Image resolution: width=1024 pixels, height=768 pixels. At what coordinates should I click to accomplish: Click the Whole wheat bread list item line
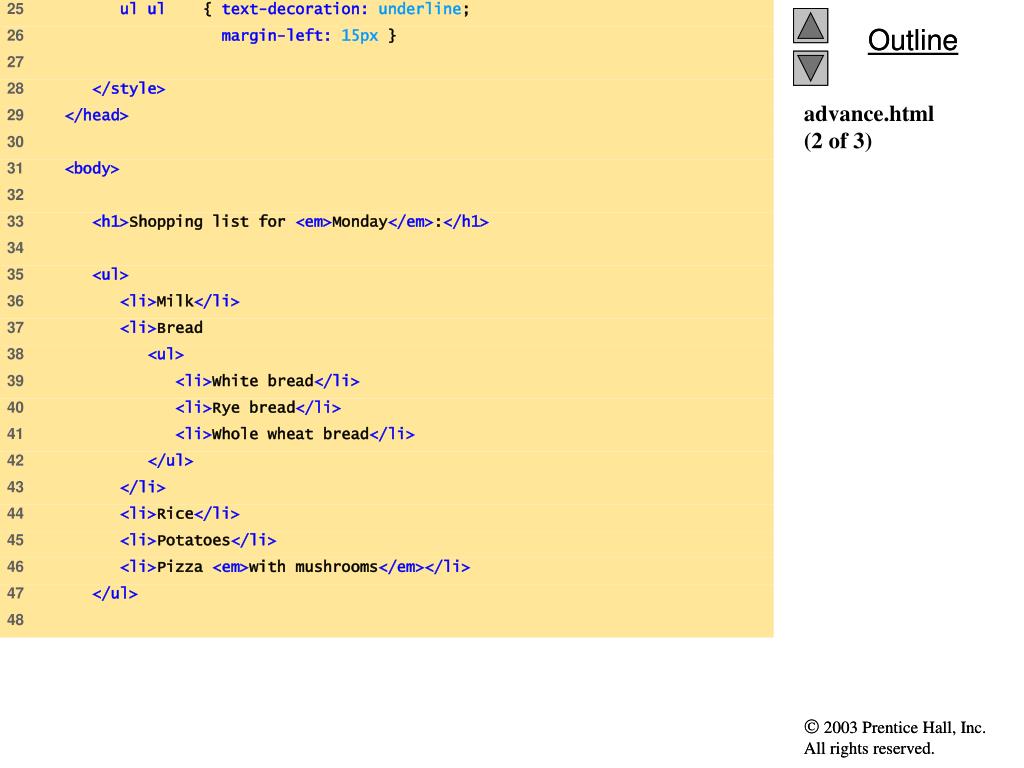point(295,434)
